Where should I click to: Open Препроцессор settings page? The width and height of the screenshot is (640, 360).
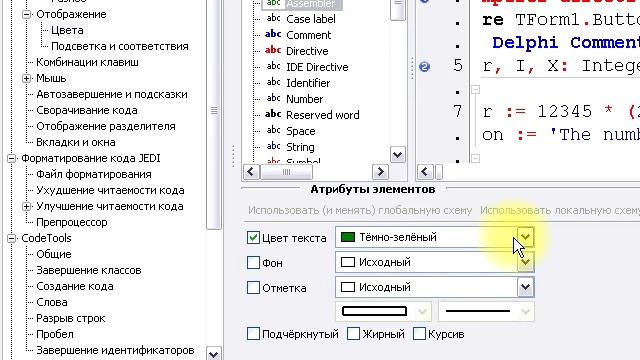click(x=71, y=222)
